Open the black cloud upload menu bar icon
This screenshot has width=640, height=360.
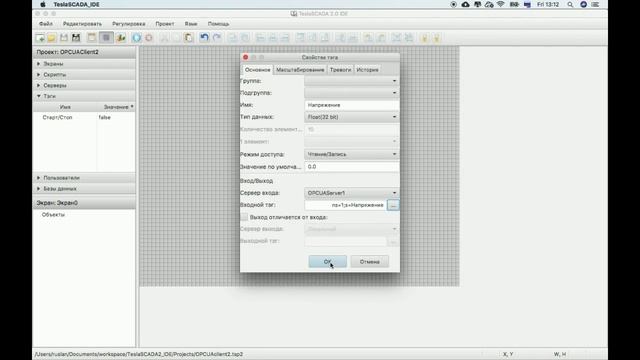pyautogui.click(x=465, y=4)
